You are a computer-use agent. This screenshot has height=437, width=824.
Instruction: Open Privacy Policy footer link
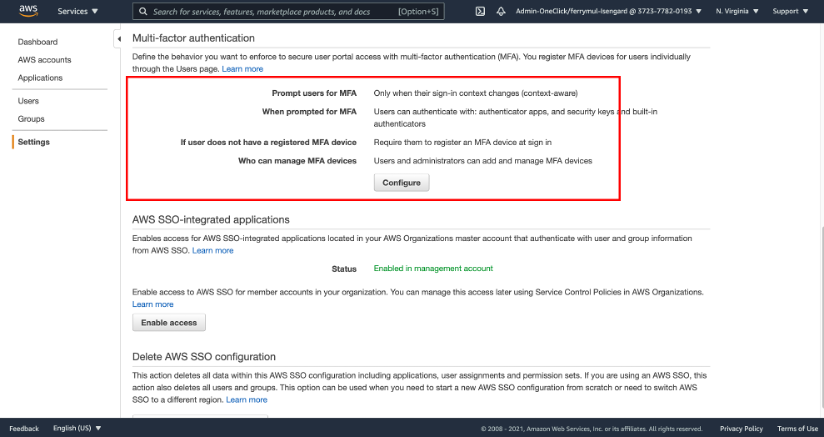741,429
